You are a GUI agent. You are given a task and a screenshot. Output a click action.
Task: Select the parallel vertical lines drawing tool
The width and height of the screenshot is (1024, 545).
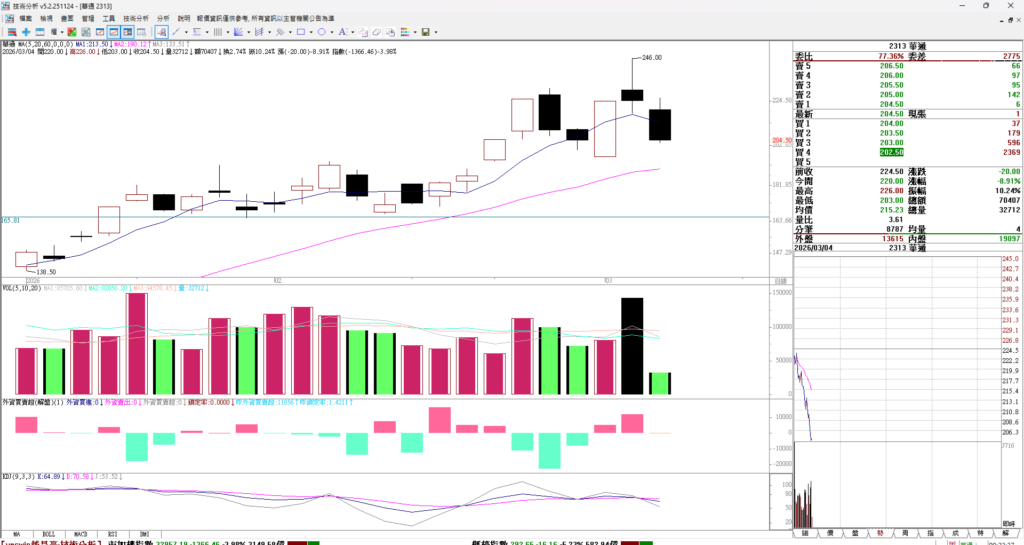(217, 32)
